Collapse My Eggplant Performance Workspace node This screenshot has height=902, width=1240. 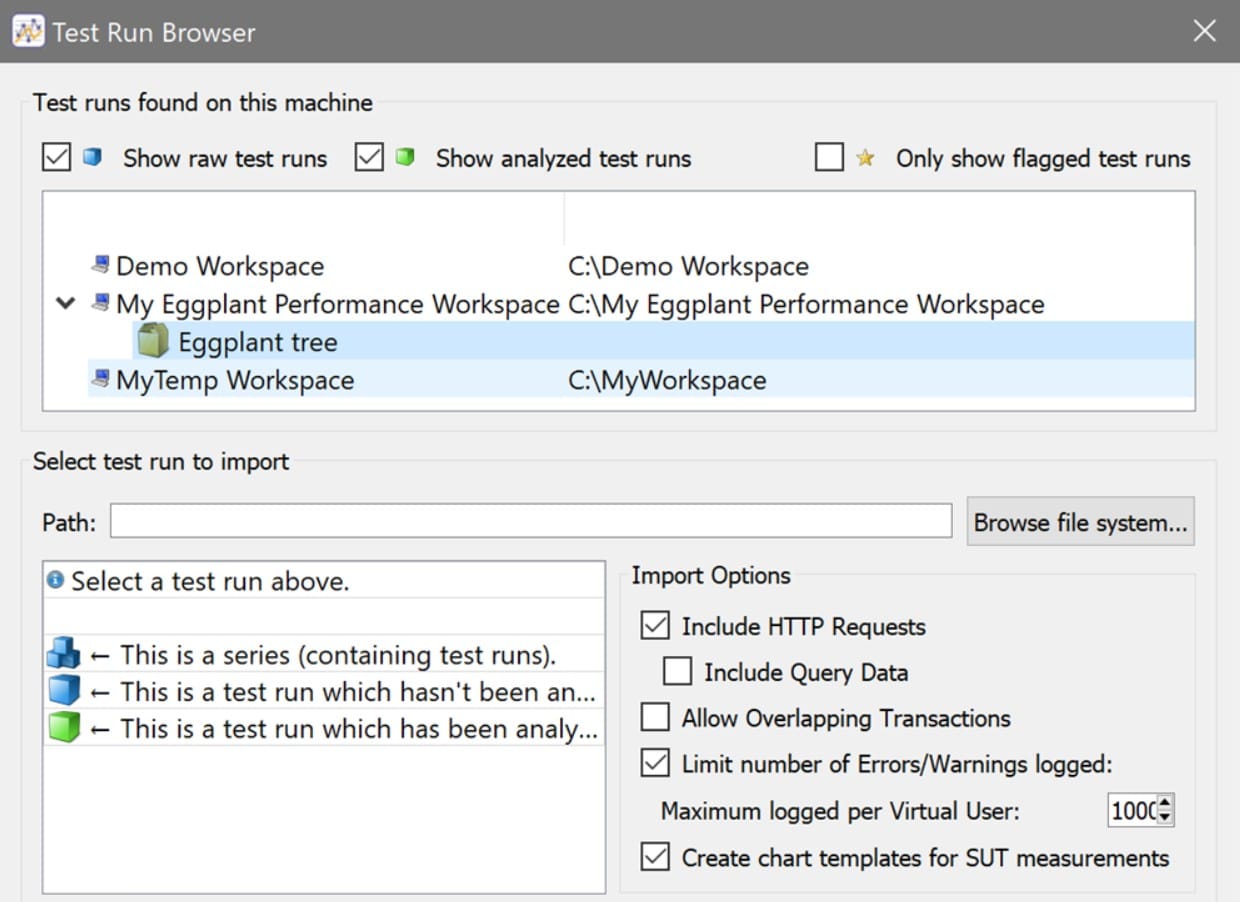point(66,303)
